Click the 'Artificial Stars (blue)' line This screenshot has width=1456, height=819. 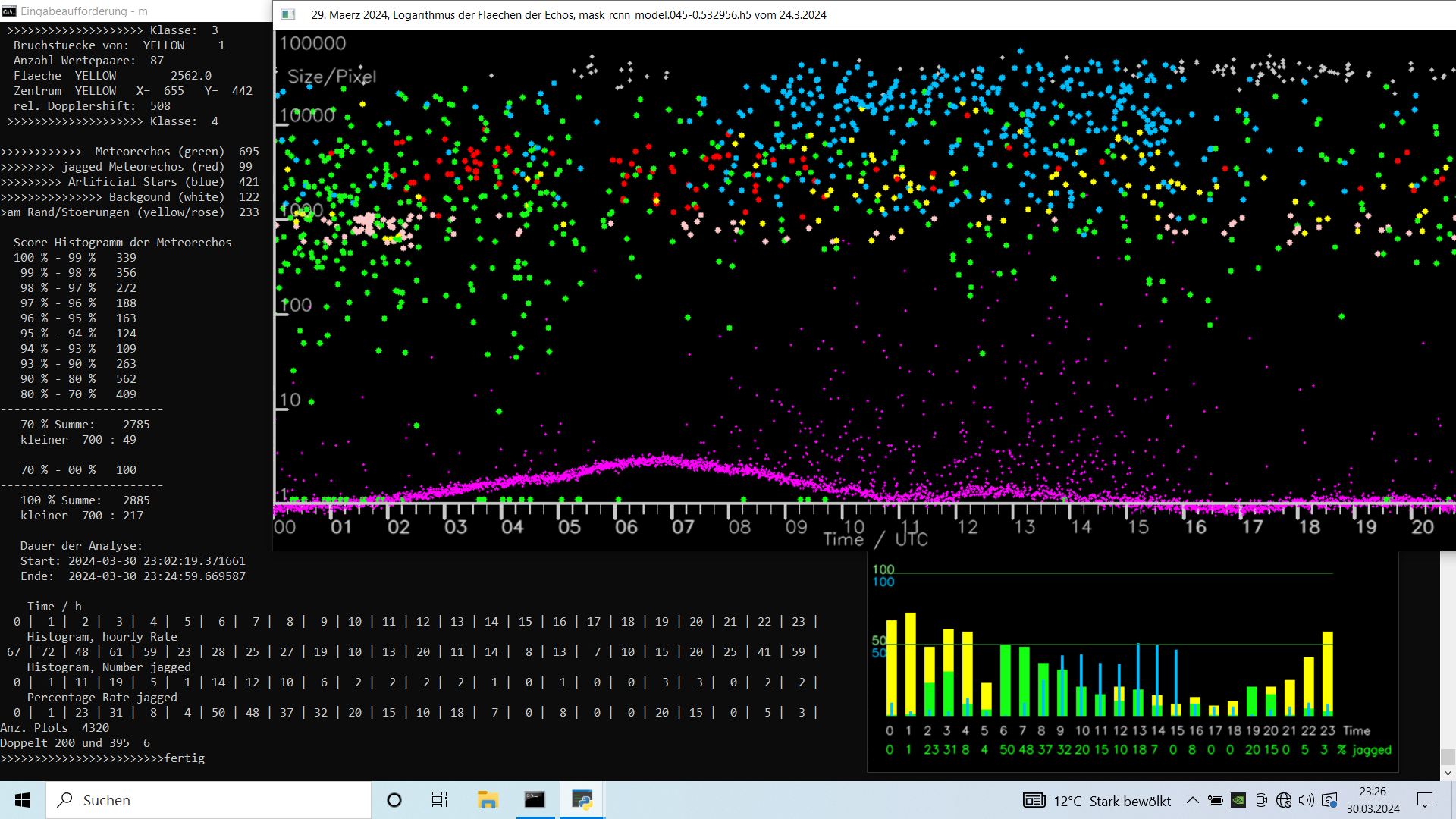pos(130,182)
